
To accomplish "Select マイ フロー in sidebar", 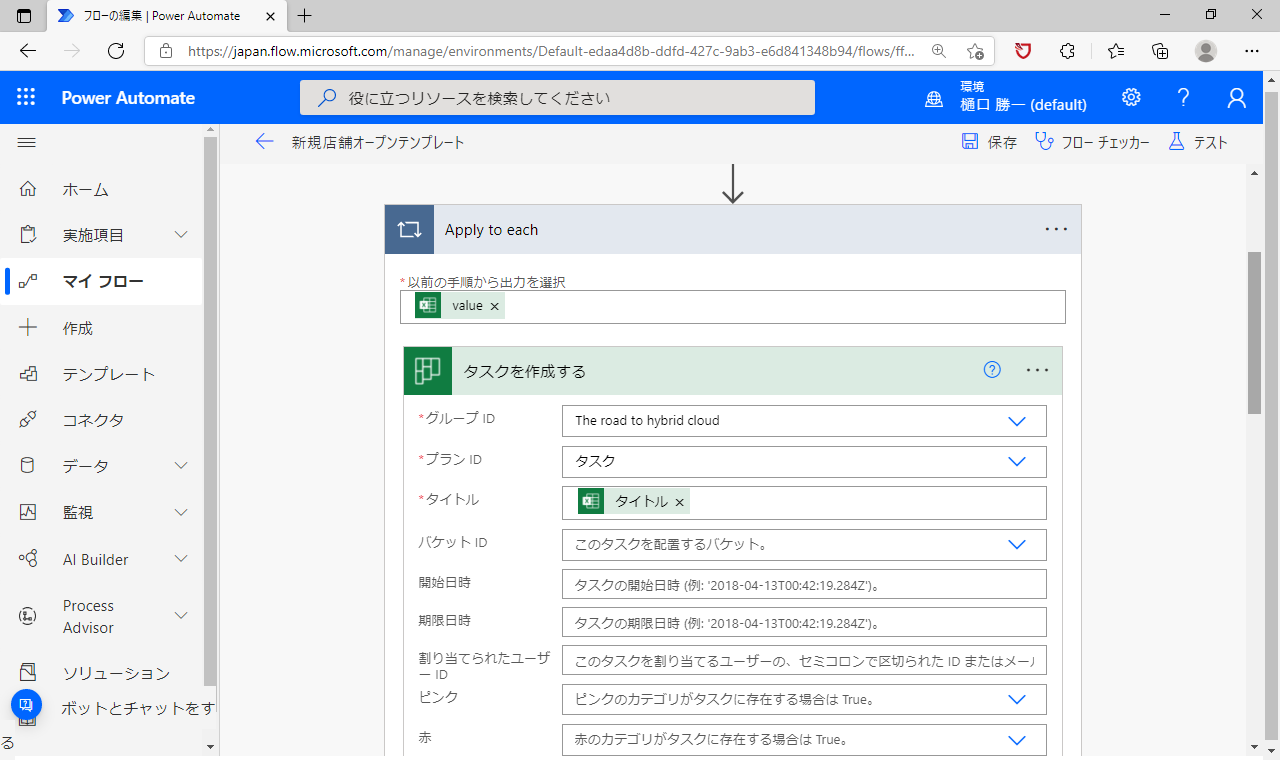I will (104, 281).
